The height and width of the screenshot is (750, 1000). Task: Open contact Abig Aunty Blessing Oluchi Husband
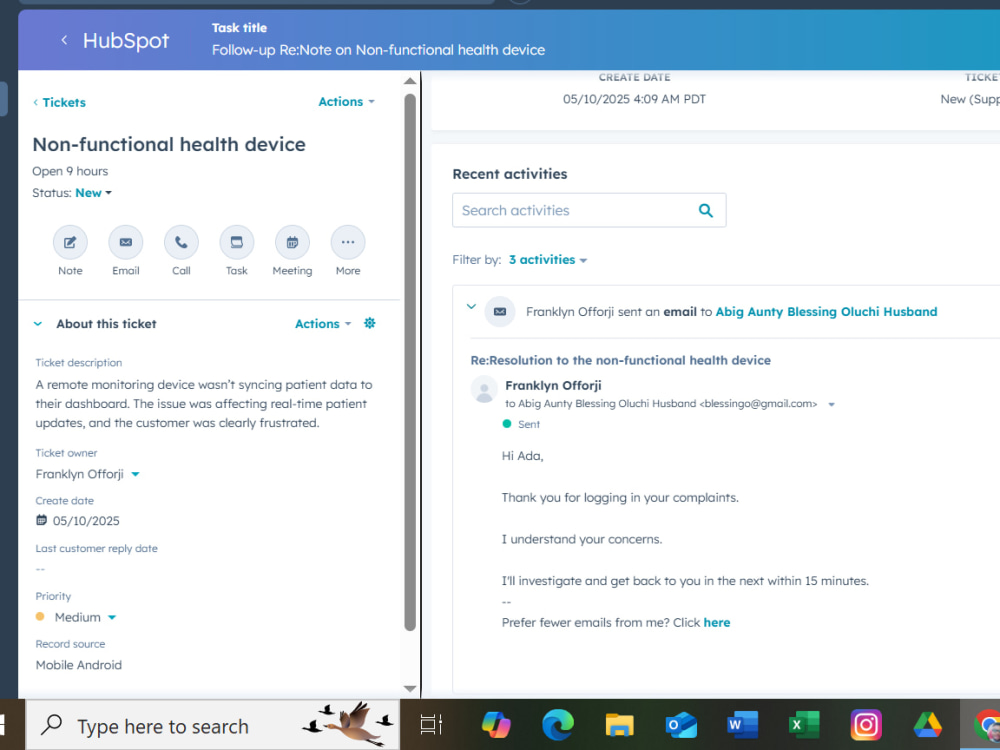pos(826,312)
